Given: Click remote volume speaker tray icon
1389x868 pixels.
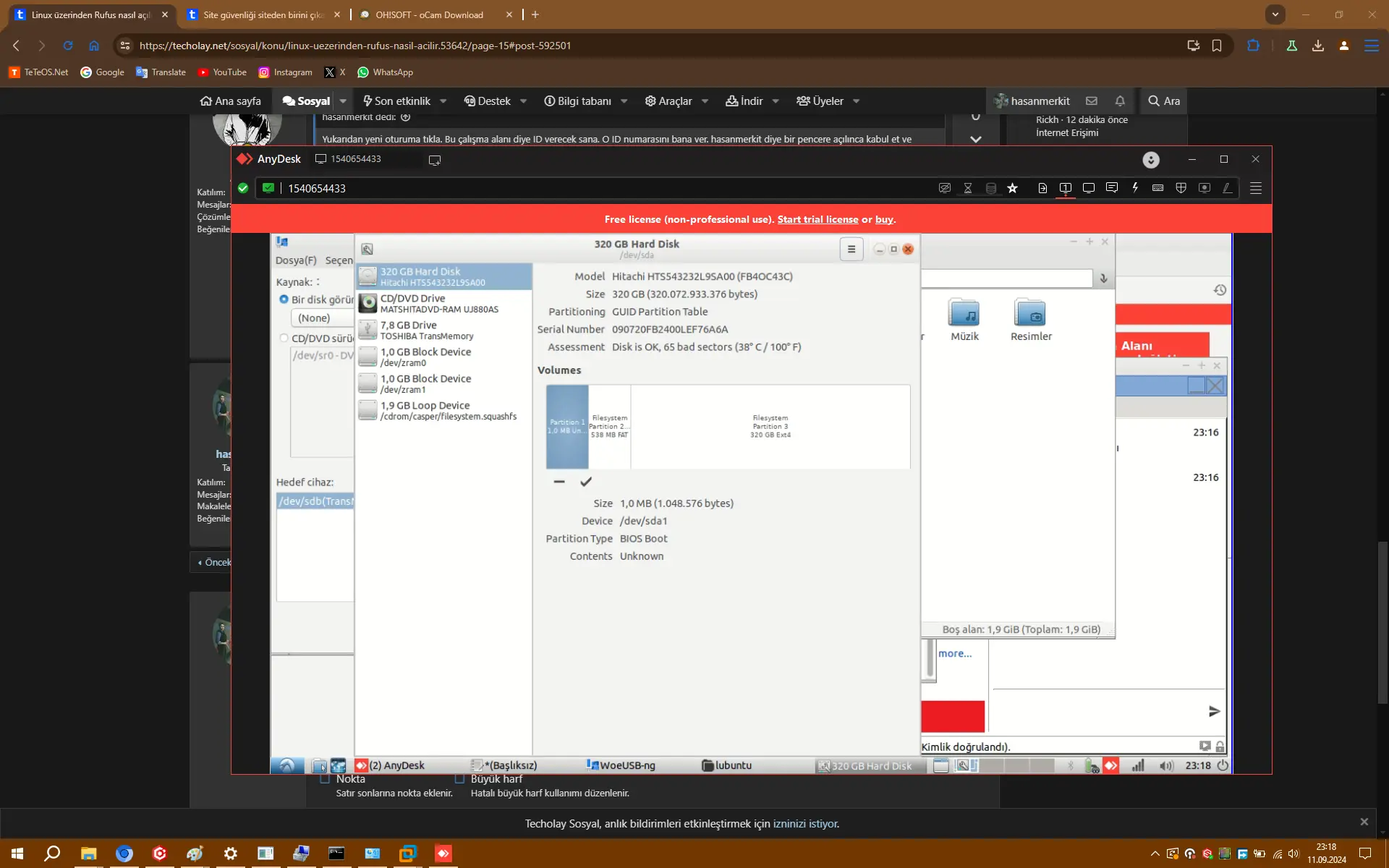Looking at the screenshot, I should [1166, 766].
